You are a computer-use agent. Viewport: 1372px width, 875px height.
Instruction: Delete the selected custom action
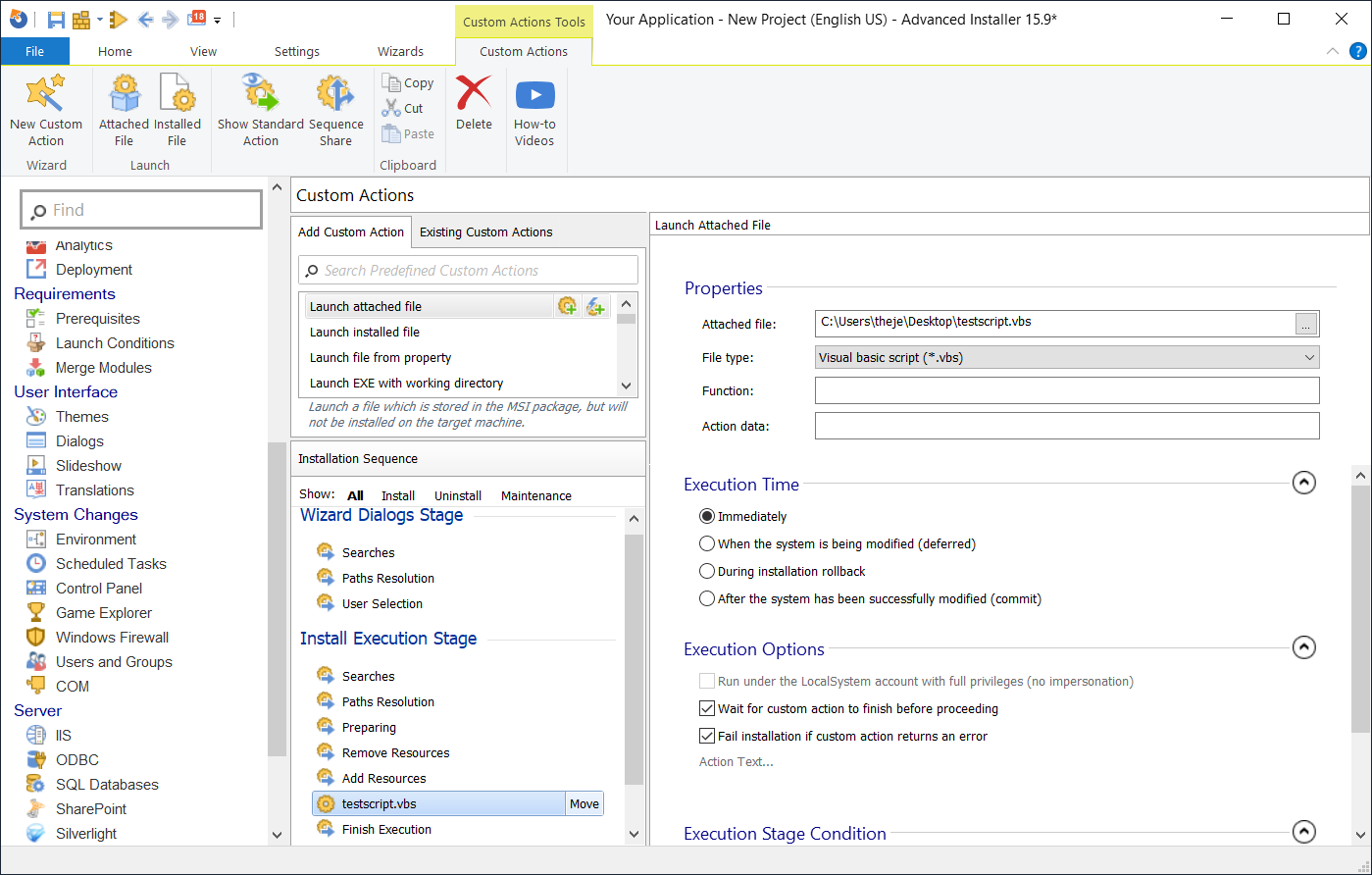(x=474, y=103)
